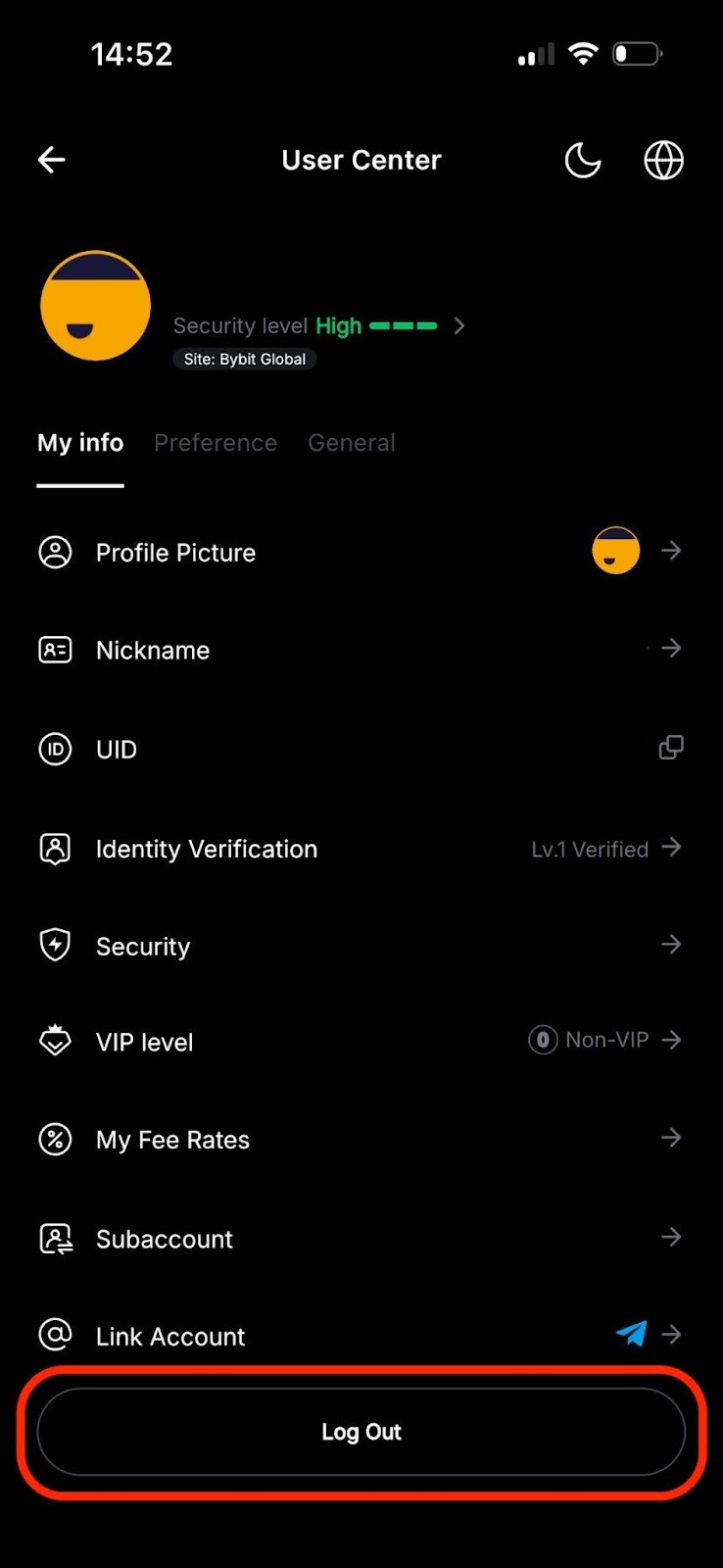Tap the Subaccount icon
723x1568 pixels.
tap(55, 1239)
